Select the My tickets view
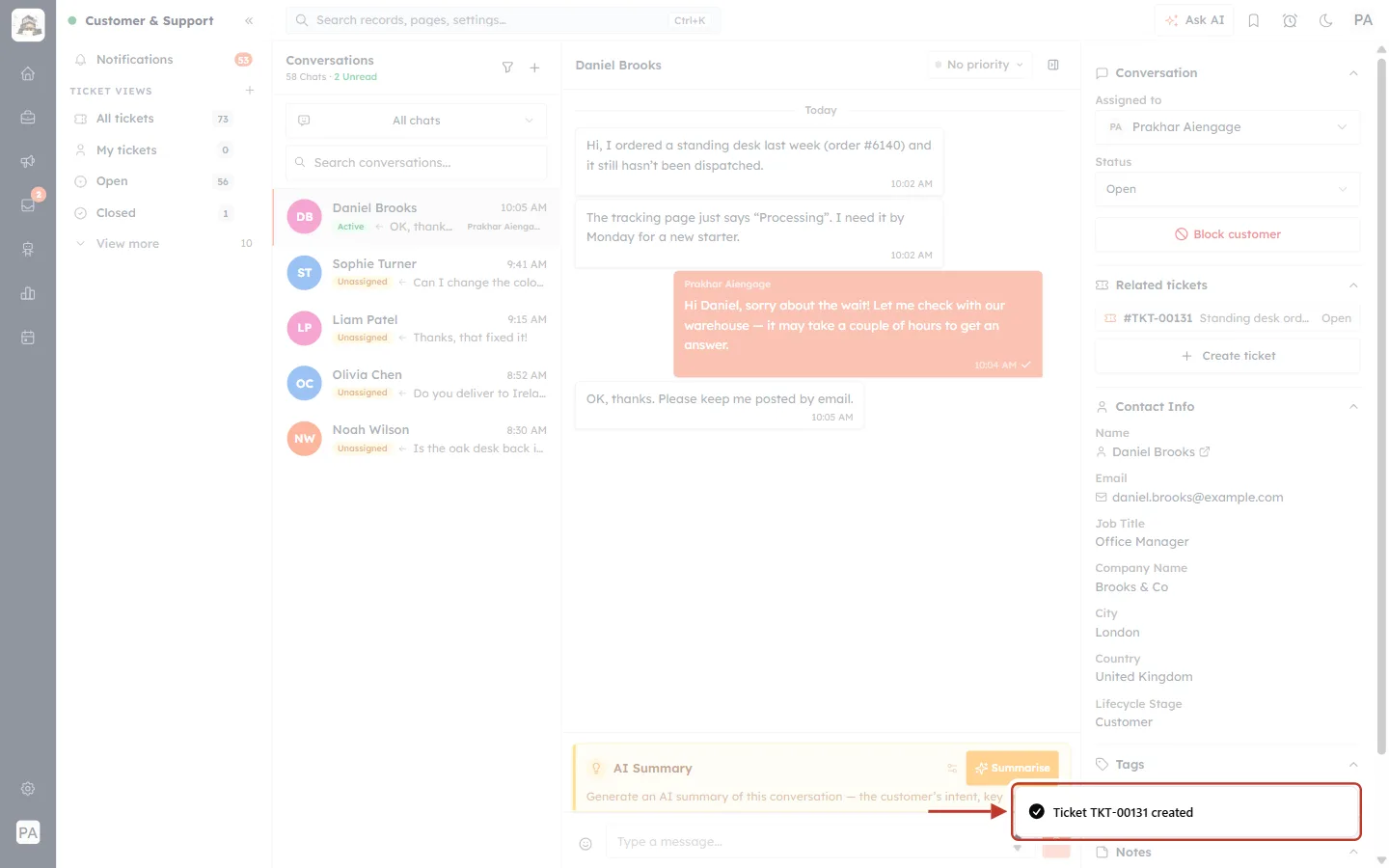 pos(164,150)
